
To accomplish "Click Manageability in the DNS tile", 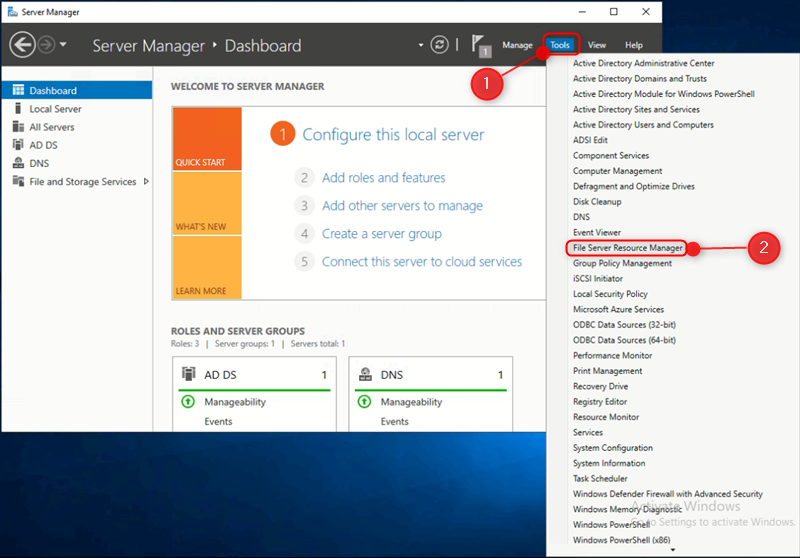I will tap(411, 402).
